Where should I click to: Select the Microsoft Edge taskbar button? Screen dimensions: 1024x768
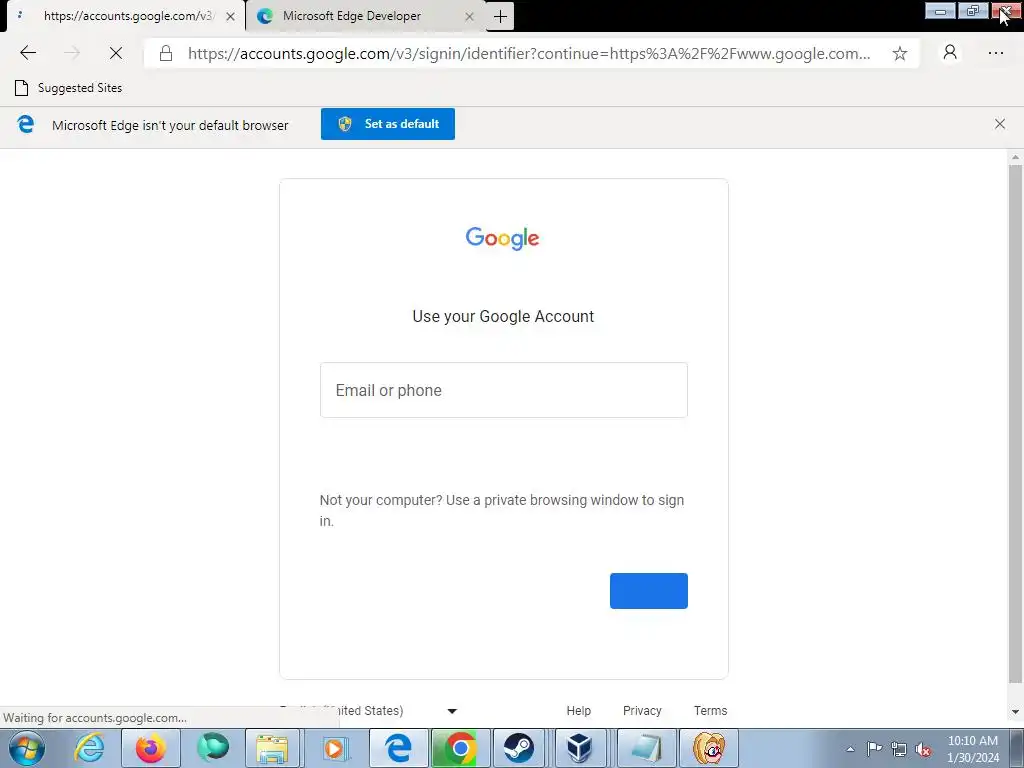398,748
